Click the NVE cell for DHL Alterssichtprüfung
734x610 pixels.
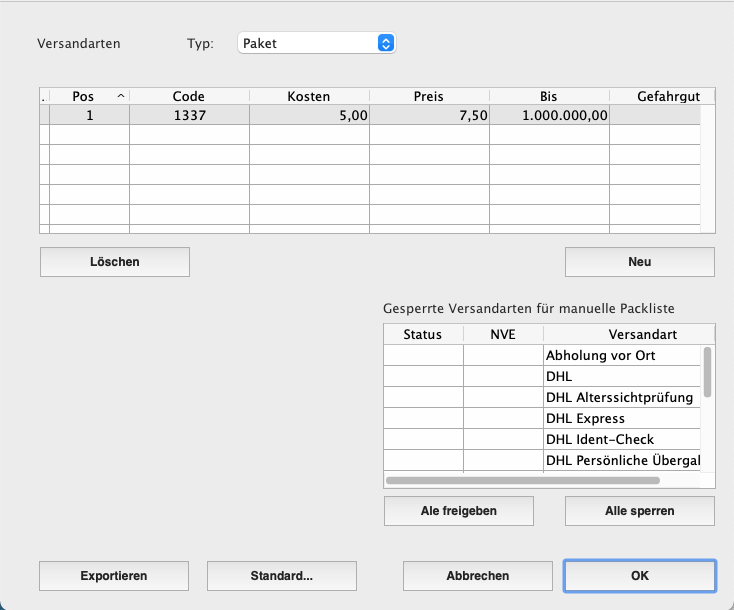pos(503,397)
